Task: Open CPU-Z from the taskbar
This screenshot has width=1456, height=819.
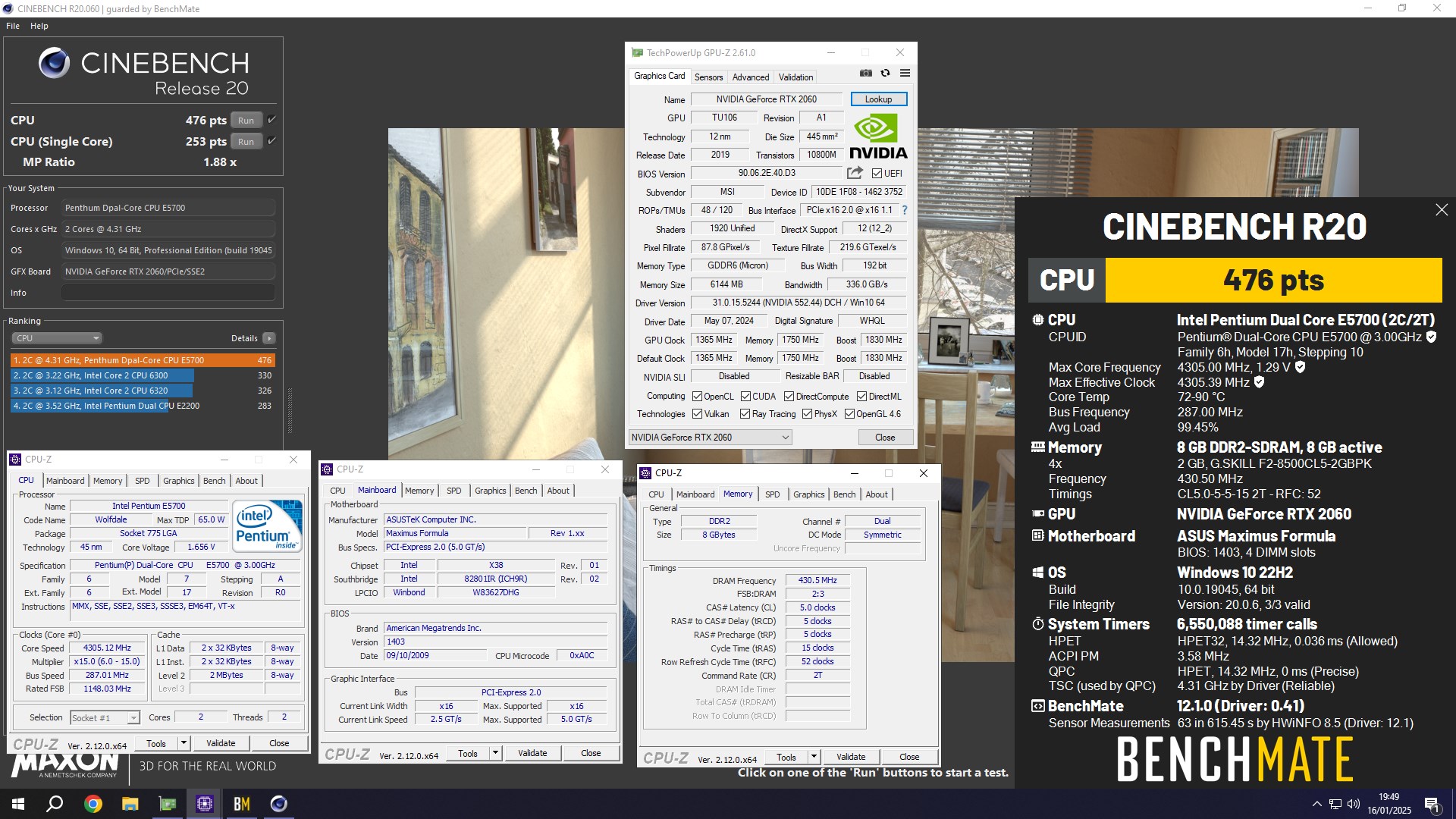Action: (205, 804)
